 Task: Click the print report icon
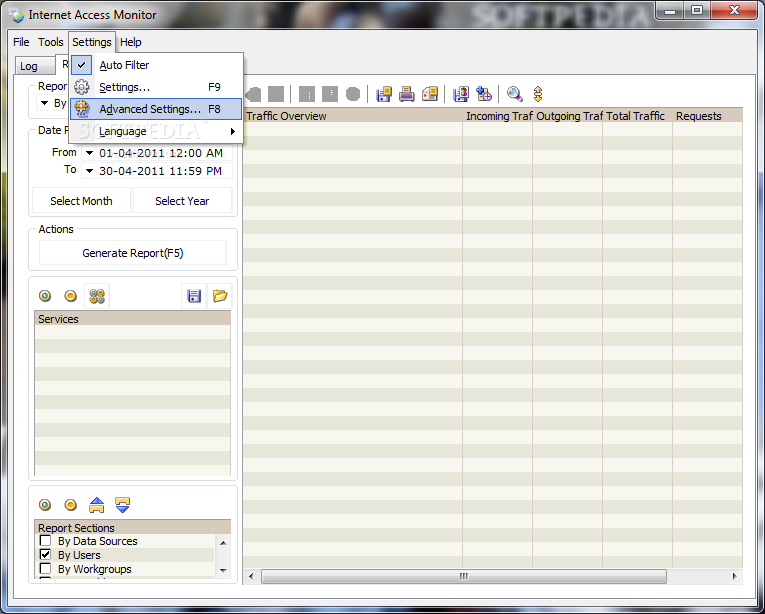(x=406, y=94)
